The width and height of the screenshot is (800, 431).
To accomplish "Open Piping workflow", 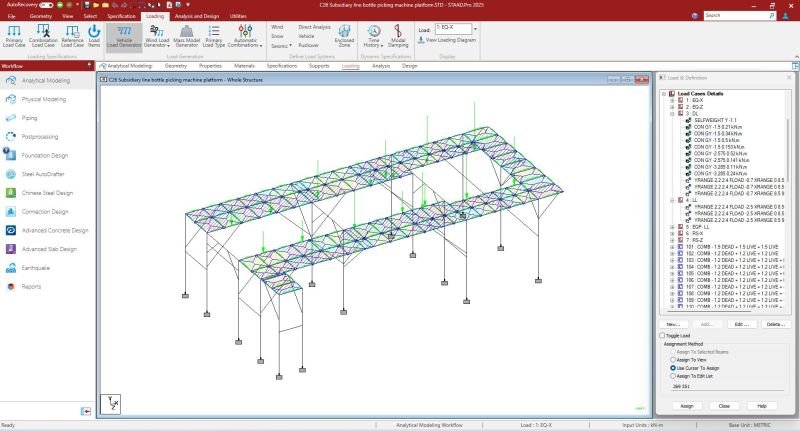I will [x=29, y=118].
